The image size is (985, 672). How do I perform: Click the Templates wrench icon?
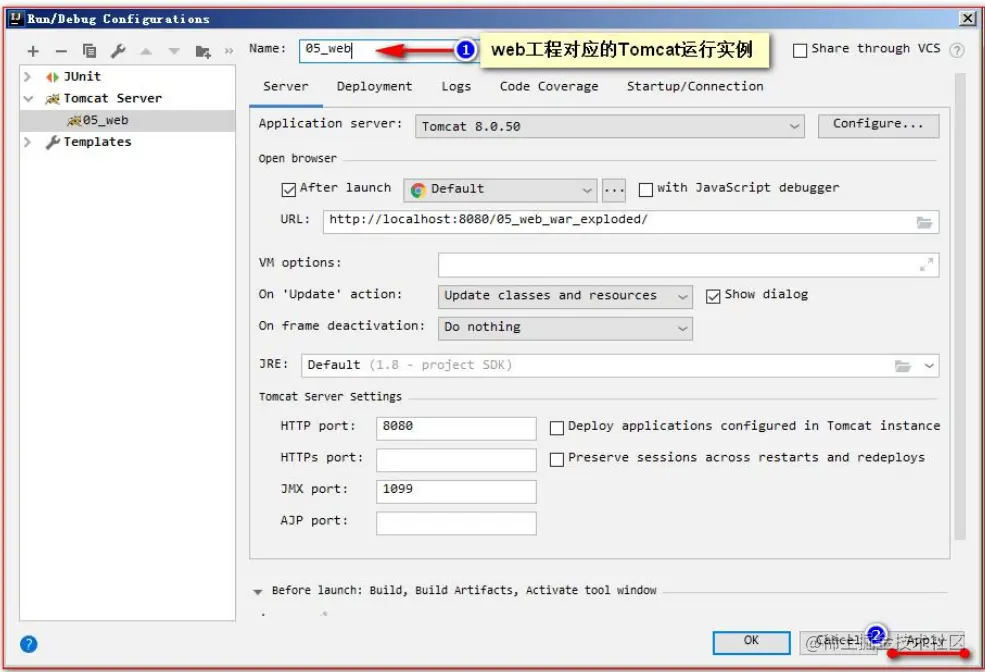(53, 143)
